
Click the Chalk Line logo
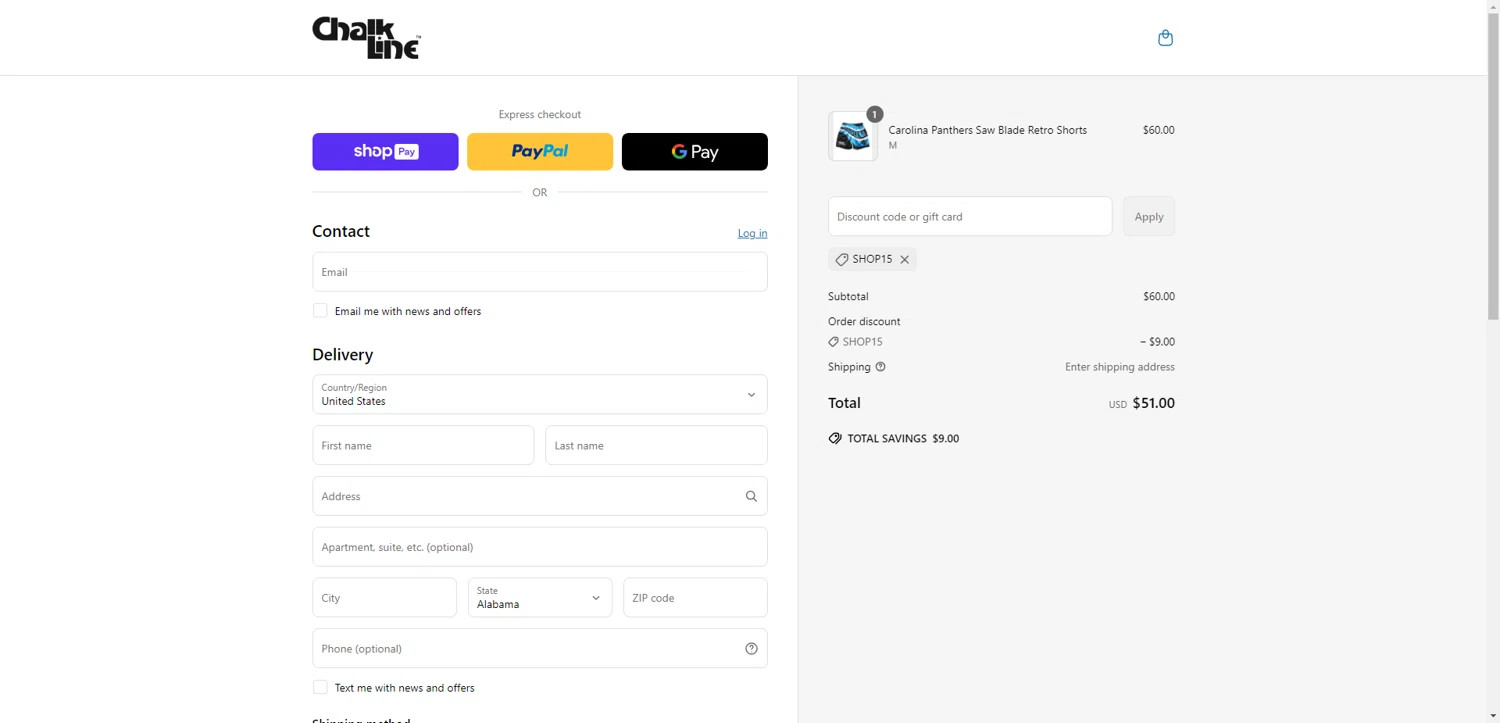[367, 38]
